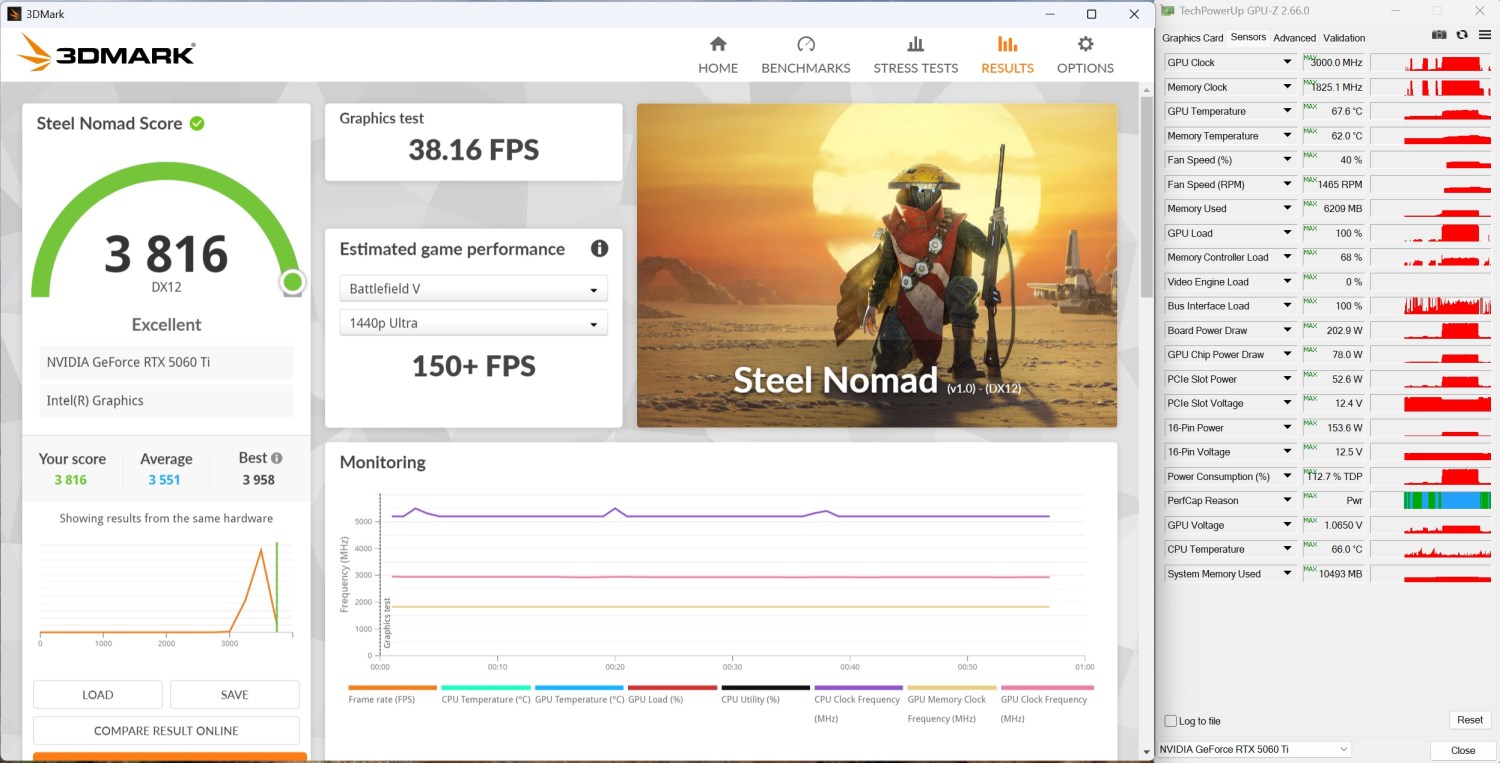Viewport: 1500px width, 763px height.
Task: Expand the Fan Speed (%) sensor dropdown
Action: point(1287,160)
